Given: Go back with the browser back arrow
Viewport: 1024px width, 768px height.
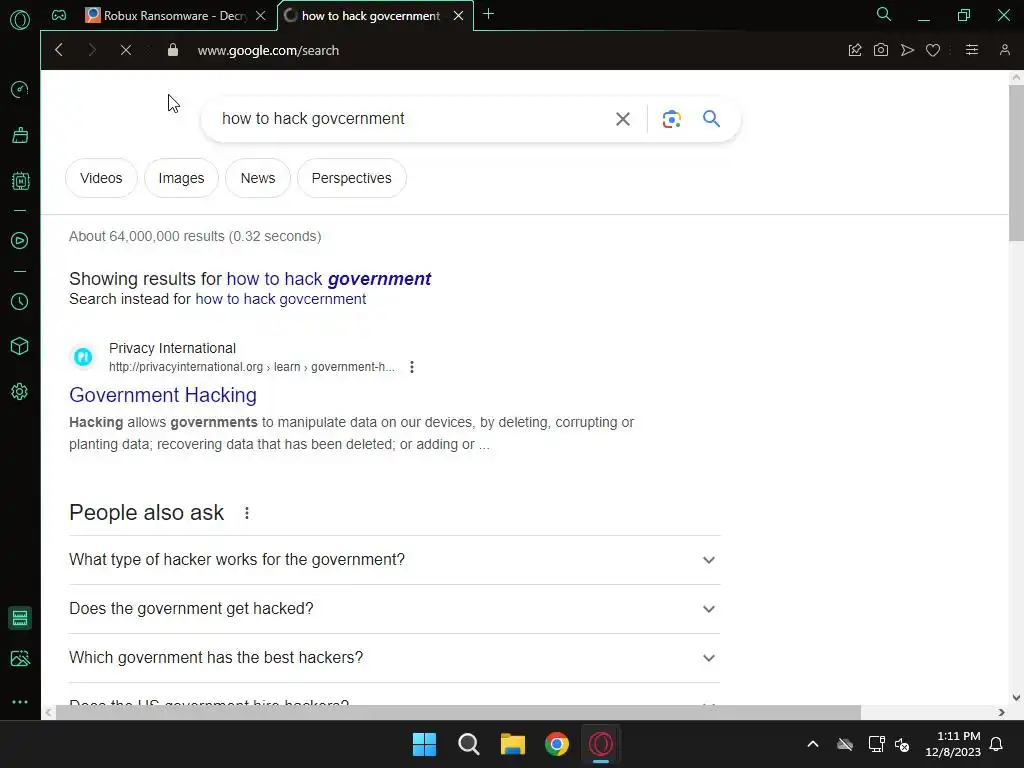Looking at the screenshot, I should click(59, 50).
